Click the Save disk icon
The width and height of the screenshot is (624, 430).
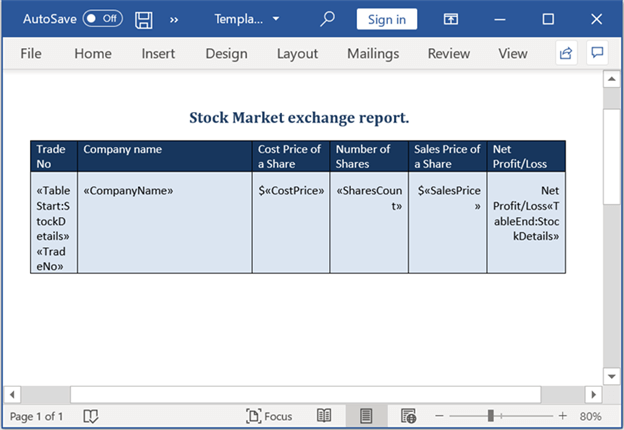pyautogui.click(x=144, y=19)
